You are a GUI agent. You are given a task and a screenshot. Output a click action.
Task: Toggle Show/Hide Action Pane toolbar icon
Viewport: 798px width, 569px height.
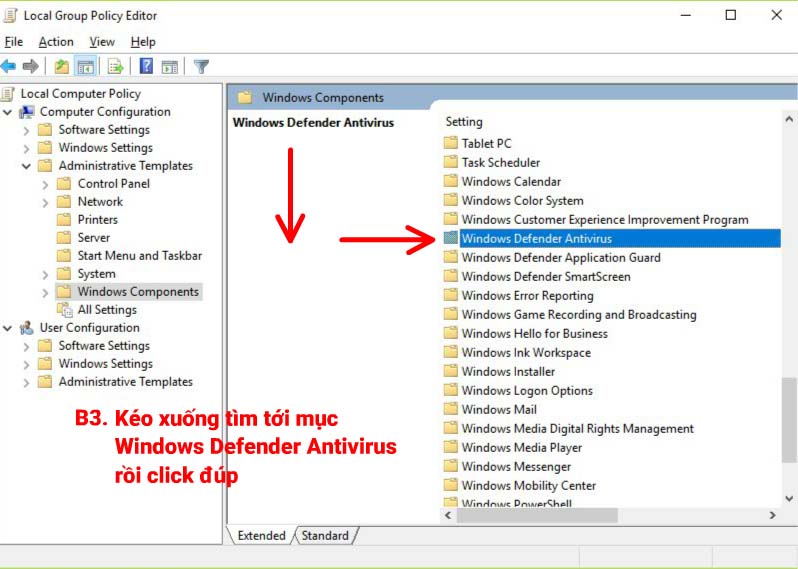(x=169, y=66)
